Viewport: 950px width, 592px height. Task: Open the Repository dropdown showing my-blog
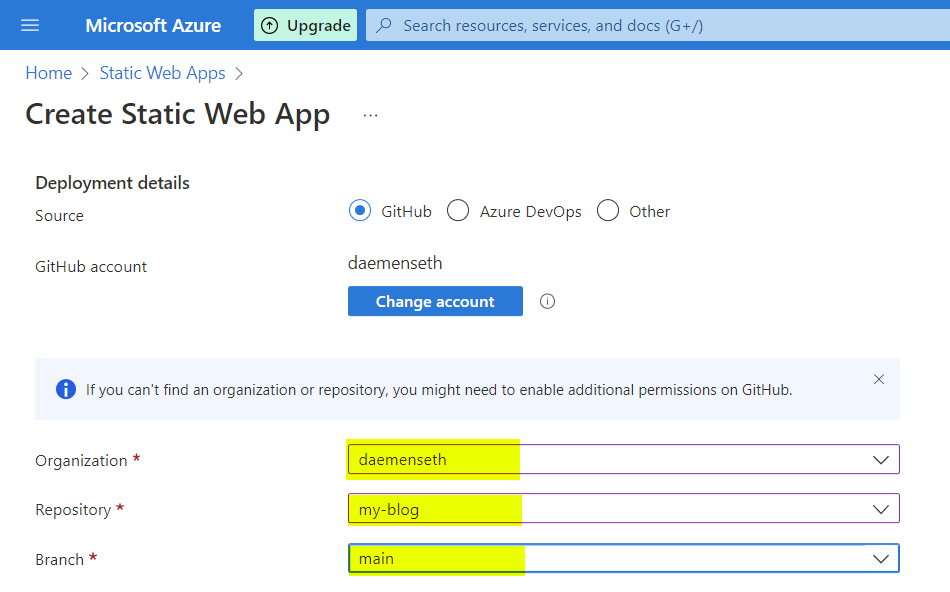[x=623, y=509]
